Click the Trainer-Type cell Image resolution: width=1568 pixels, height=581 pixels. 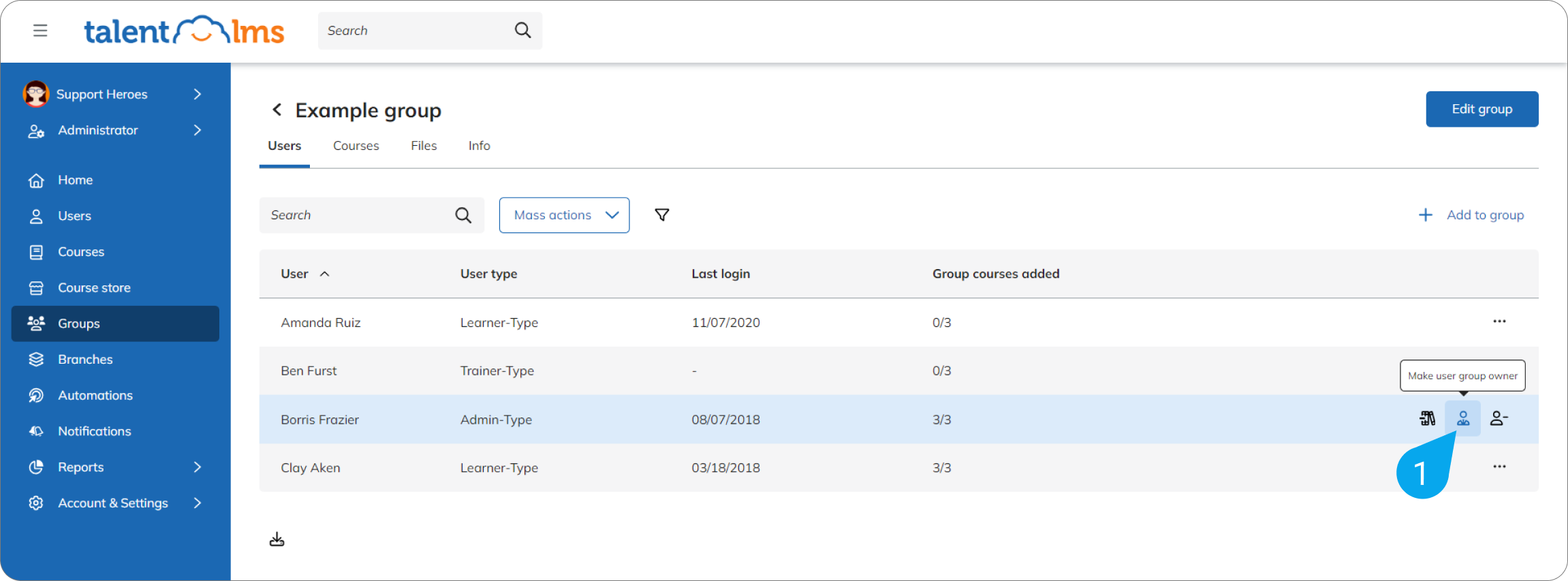pyautogui.click(x=497, y=371)
